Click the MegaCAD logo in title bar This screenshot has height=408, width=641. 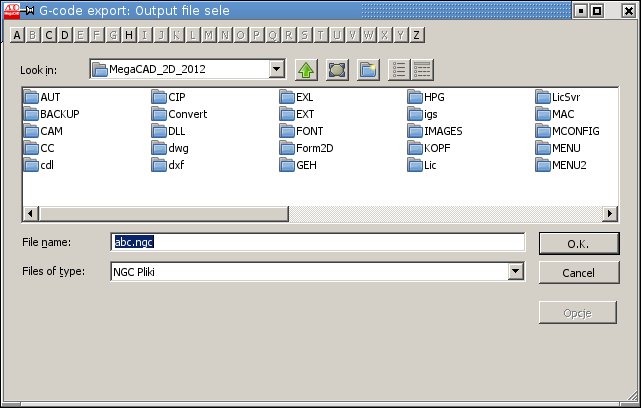tap(11, 11)
